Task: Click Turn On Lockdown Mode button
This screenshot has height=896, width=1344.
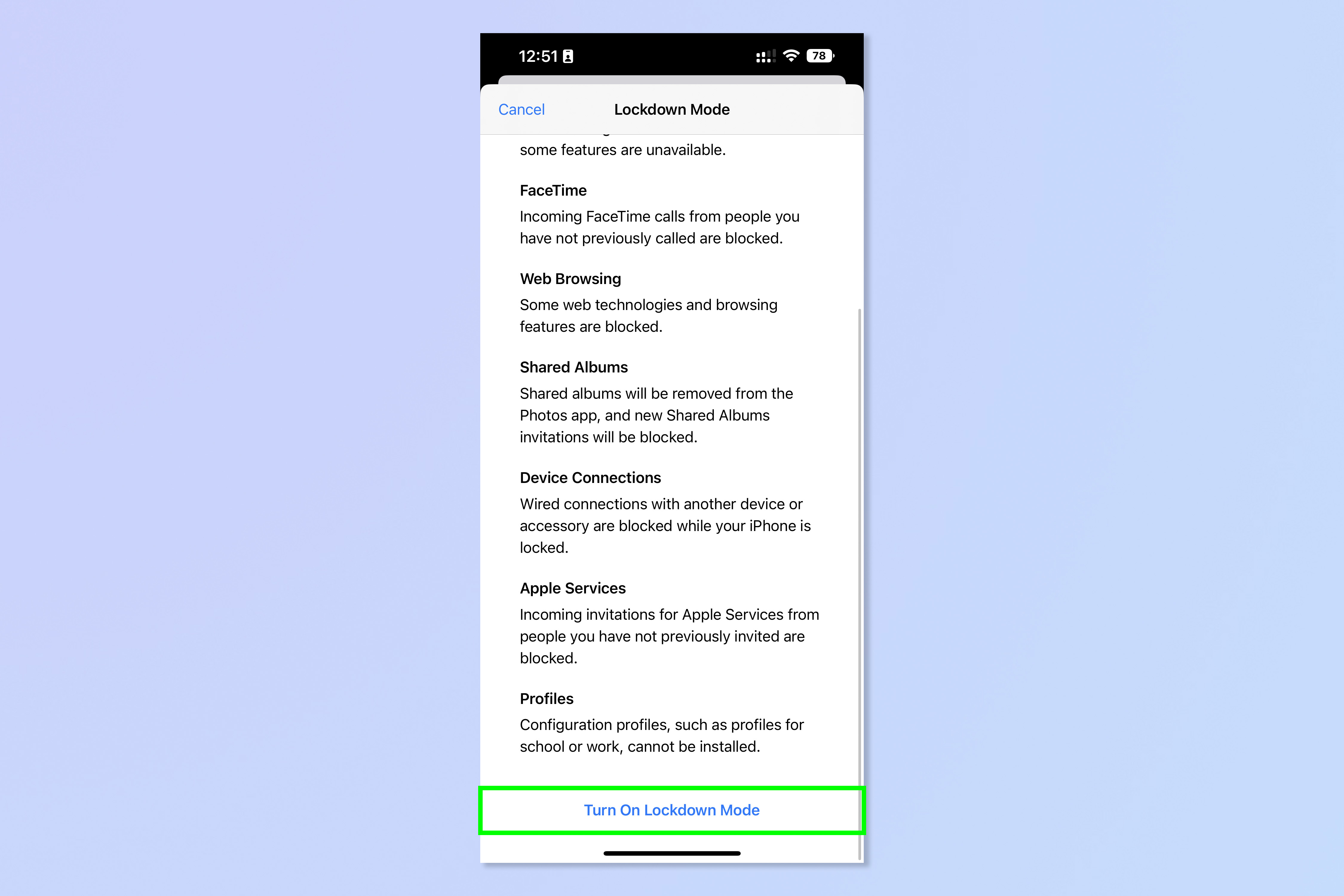Action: 672,810
